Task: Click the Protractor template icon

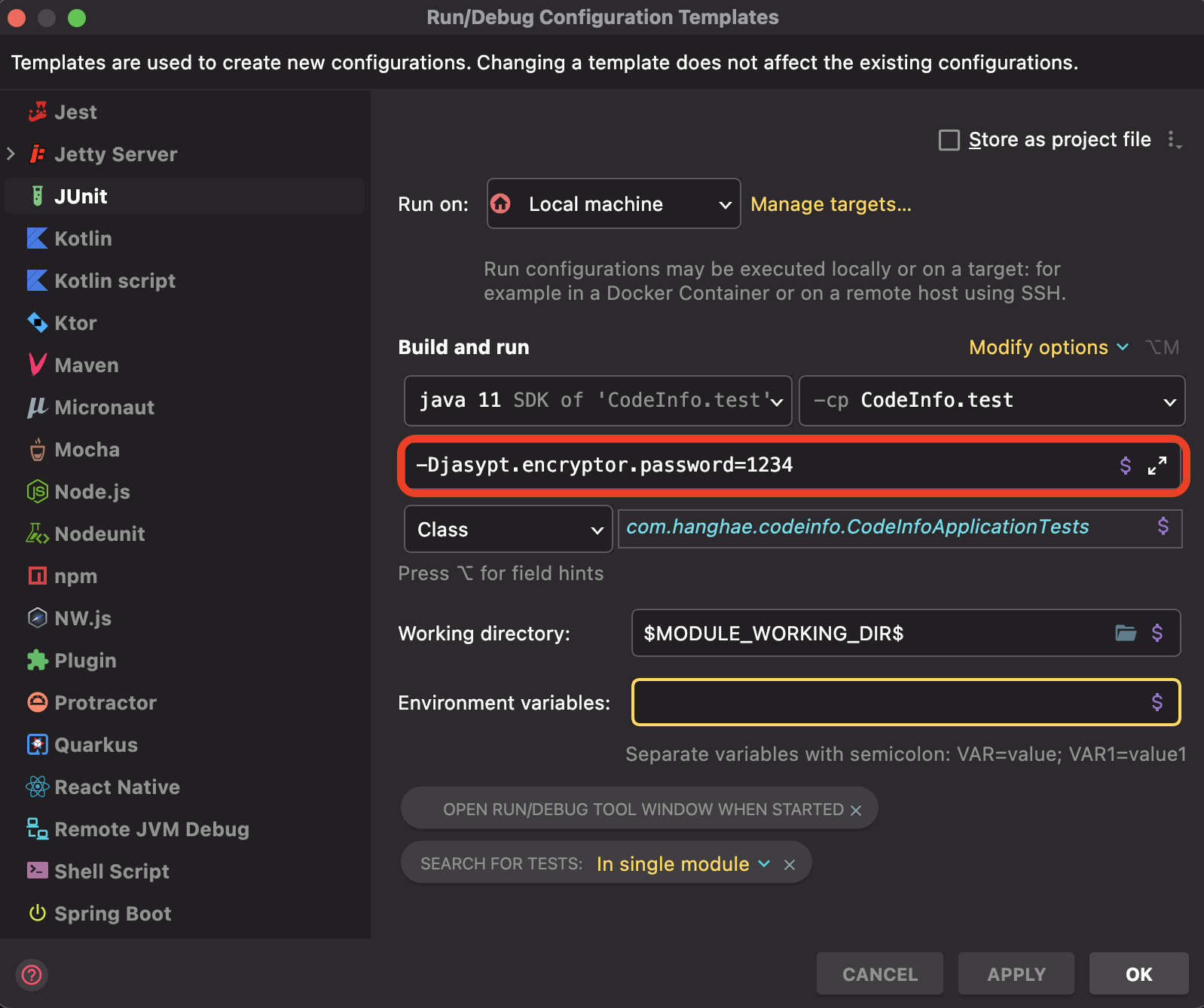Action: [38, 703]
